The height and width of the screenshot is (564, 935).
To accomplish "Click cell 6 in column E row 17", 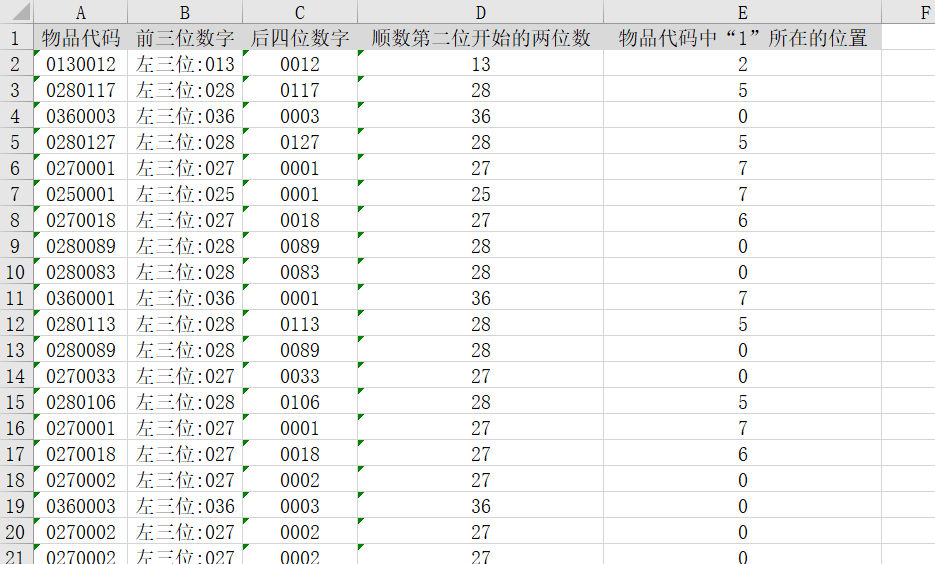I will click(x=742, y=453).
